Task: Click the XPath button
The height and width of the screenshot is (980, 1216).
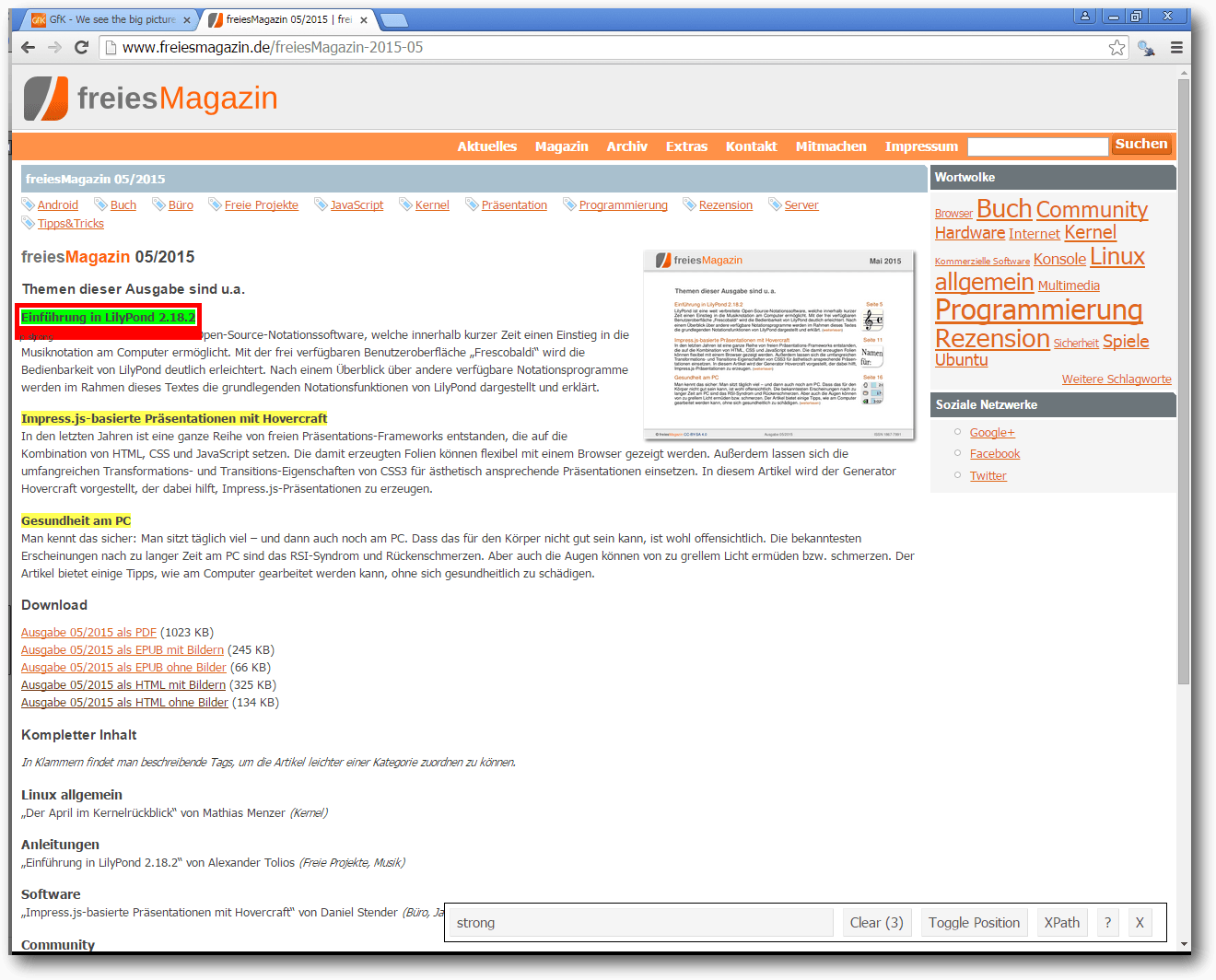Action: (1062, 923)
